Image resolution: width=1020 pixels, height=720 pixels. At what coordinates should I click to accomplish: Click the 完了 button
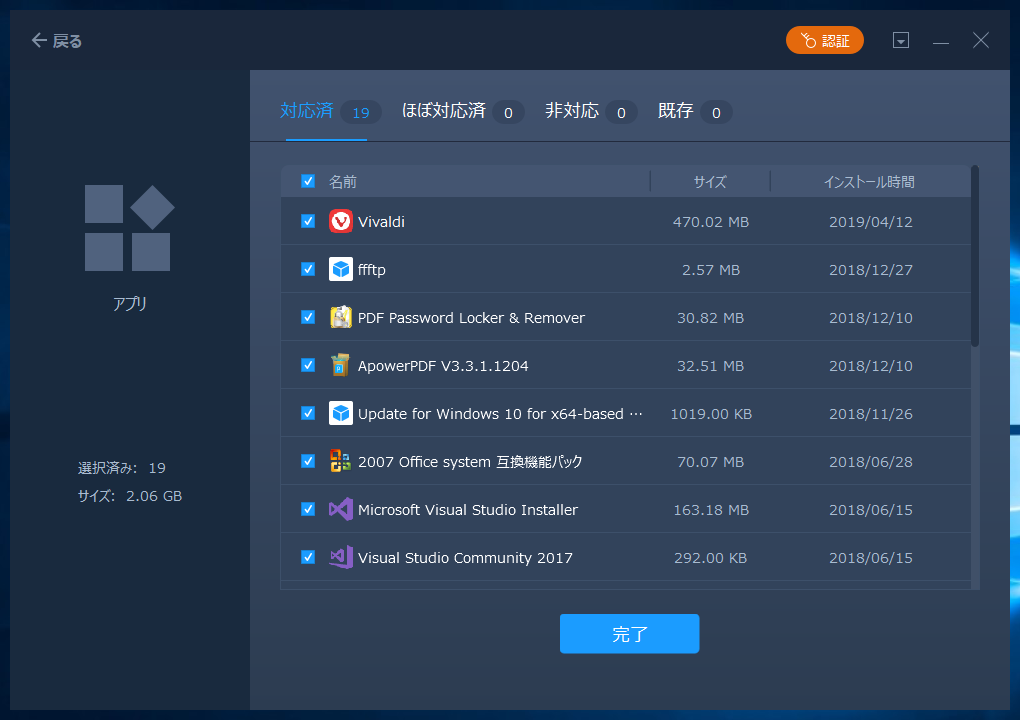click(629, 633)
